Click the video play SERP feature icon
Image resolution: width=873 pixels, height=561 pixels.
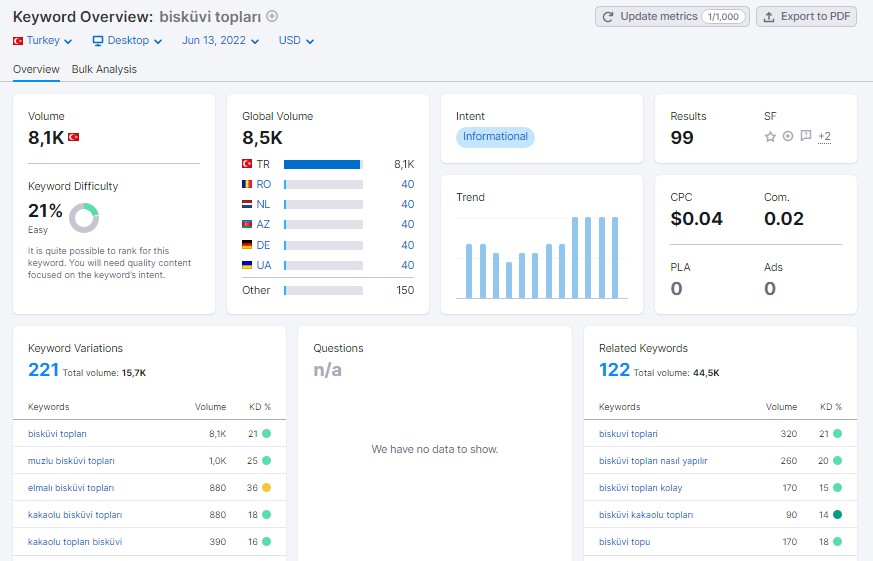click(x=788, y=136)
